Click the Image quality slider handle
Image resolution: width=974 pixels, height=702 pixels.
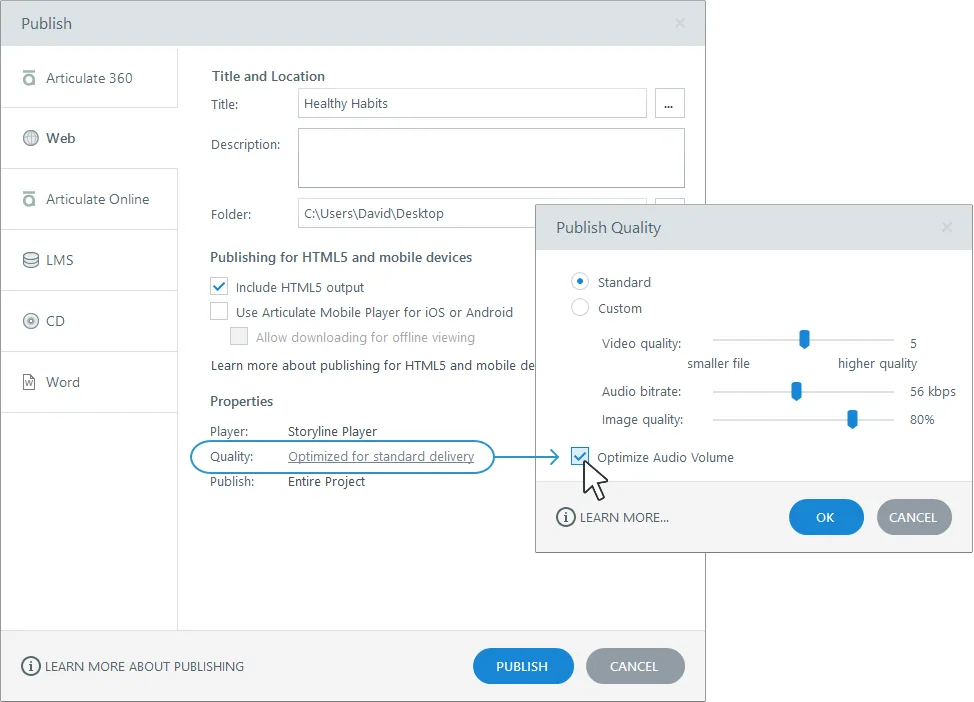(x=852, y=419)
